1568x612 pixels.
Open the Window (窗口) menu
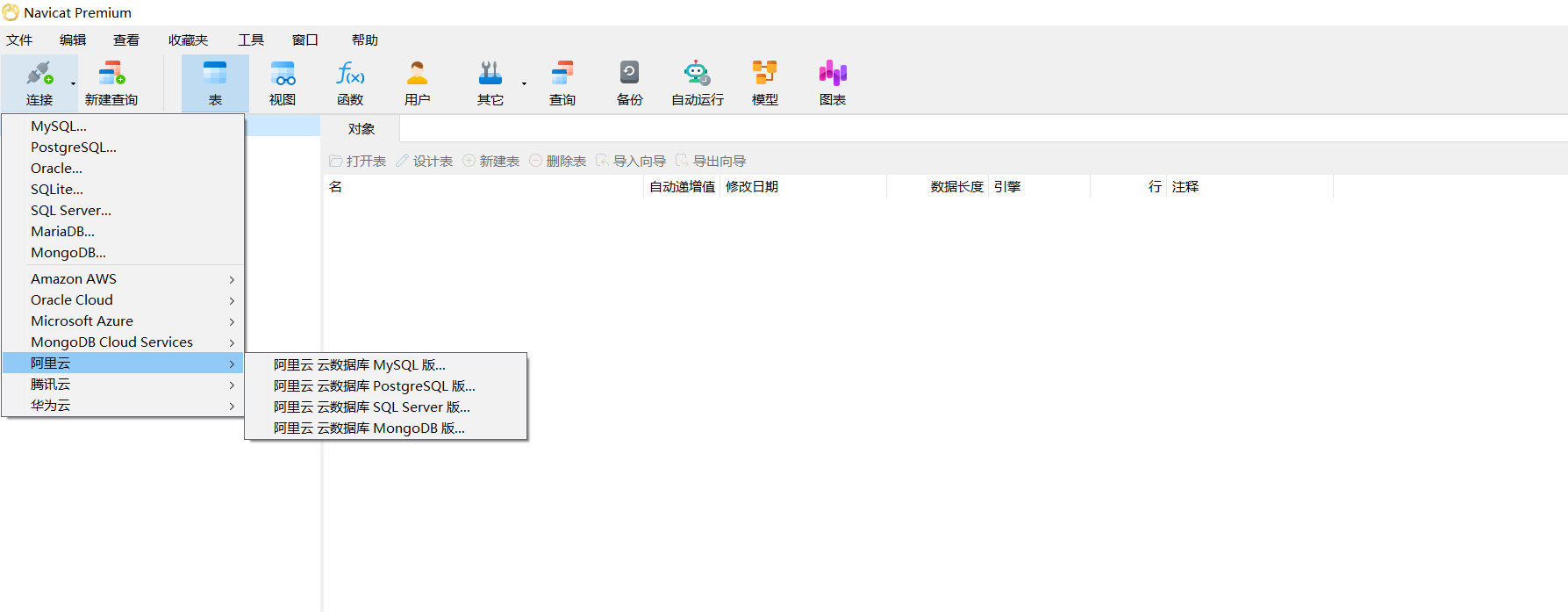(x=305, y=40)
